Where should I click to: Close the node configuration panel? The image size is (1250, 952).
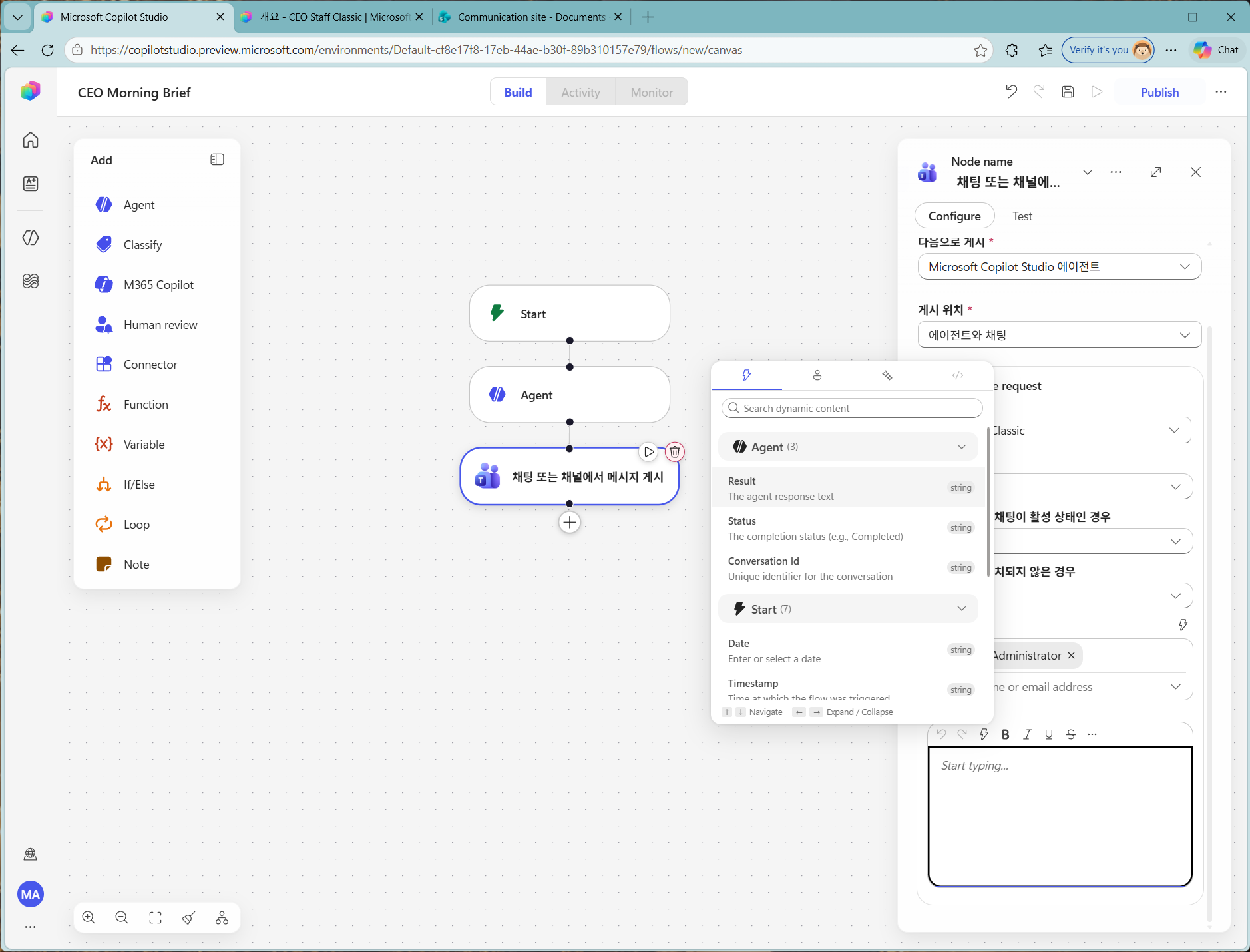click(1195, 172)
